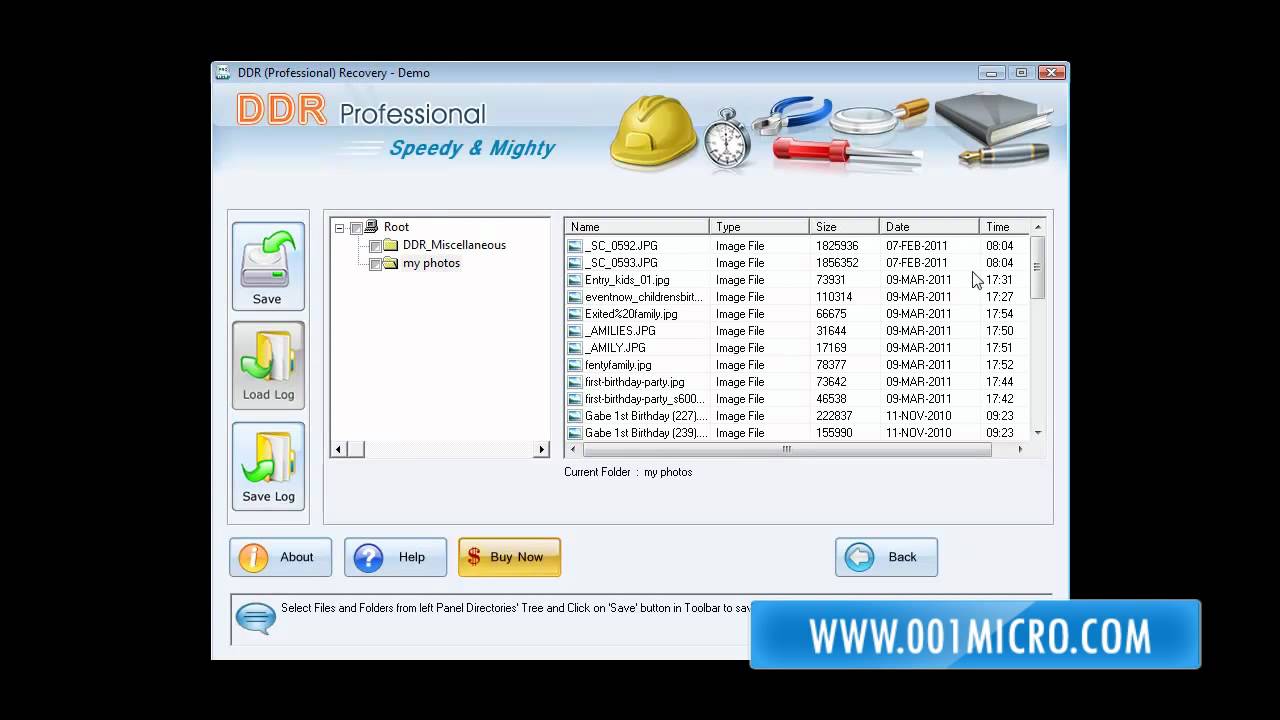Collapse the Root tree node
The height and width of the screenshot is (720, 1280).
[x=339, y=228]
